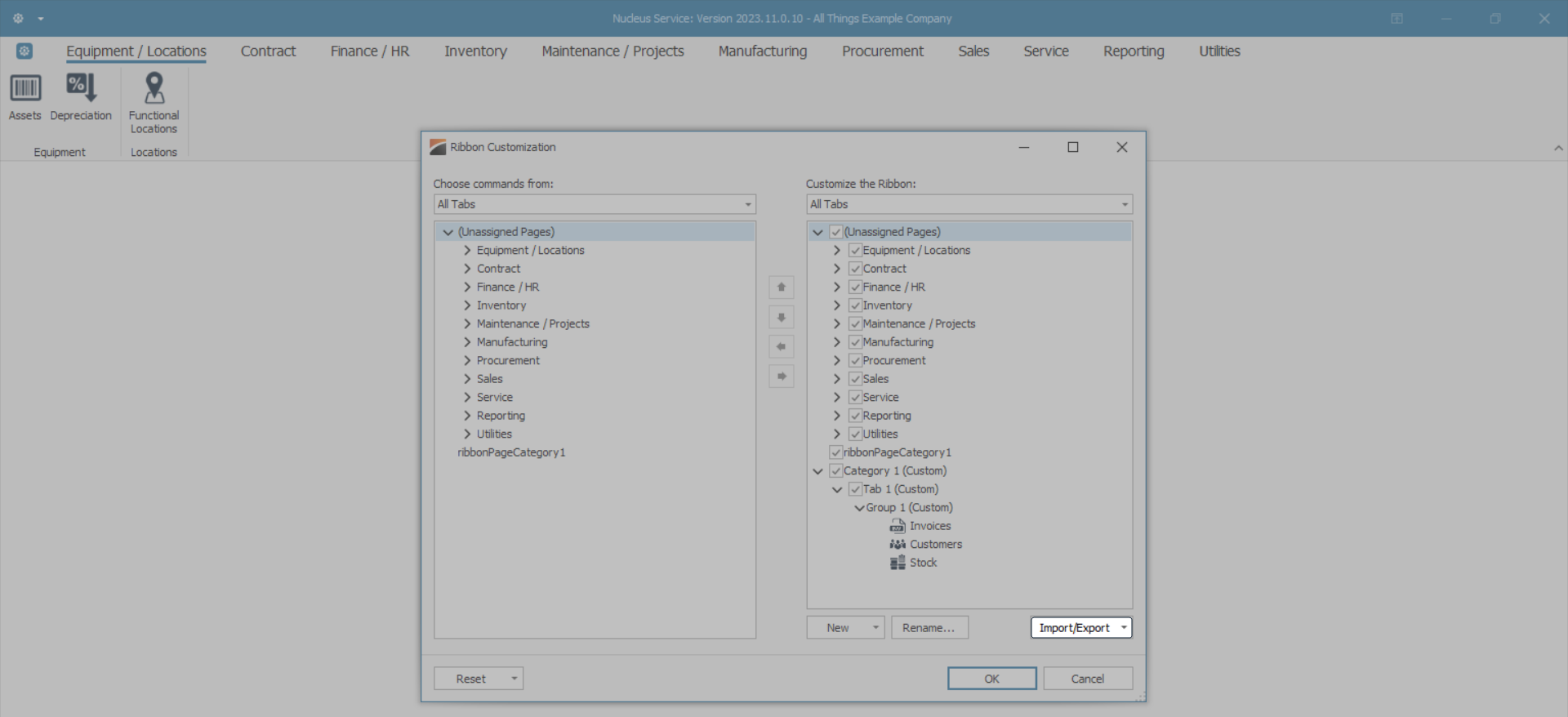The width and height of the screenshot is (1568, 717).
Task: Open the Procurement ribbon tab
Action: pos(883,51)
